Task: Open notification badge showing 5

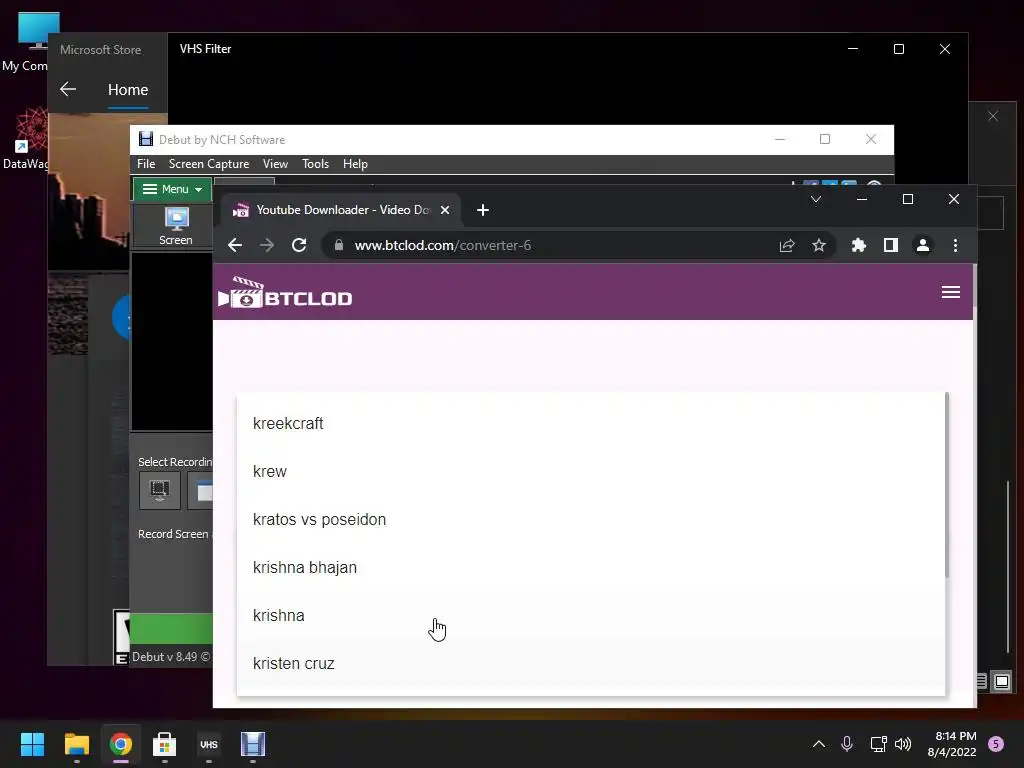Action: 996,744
